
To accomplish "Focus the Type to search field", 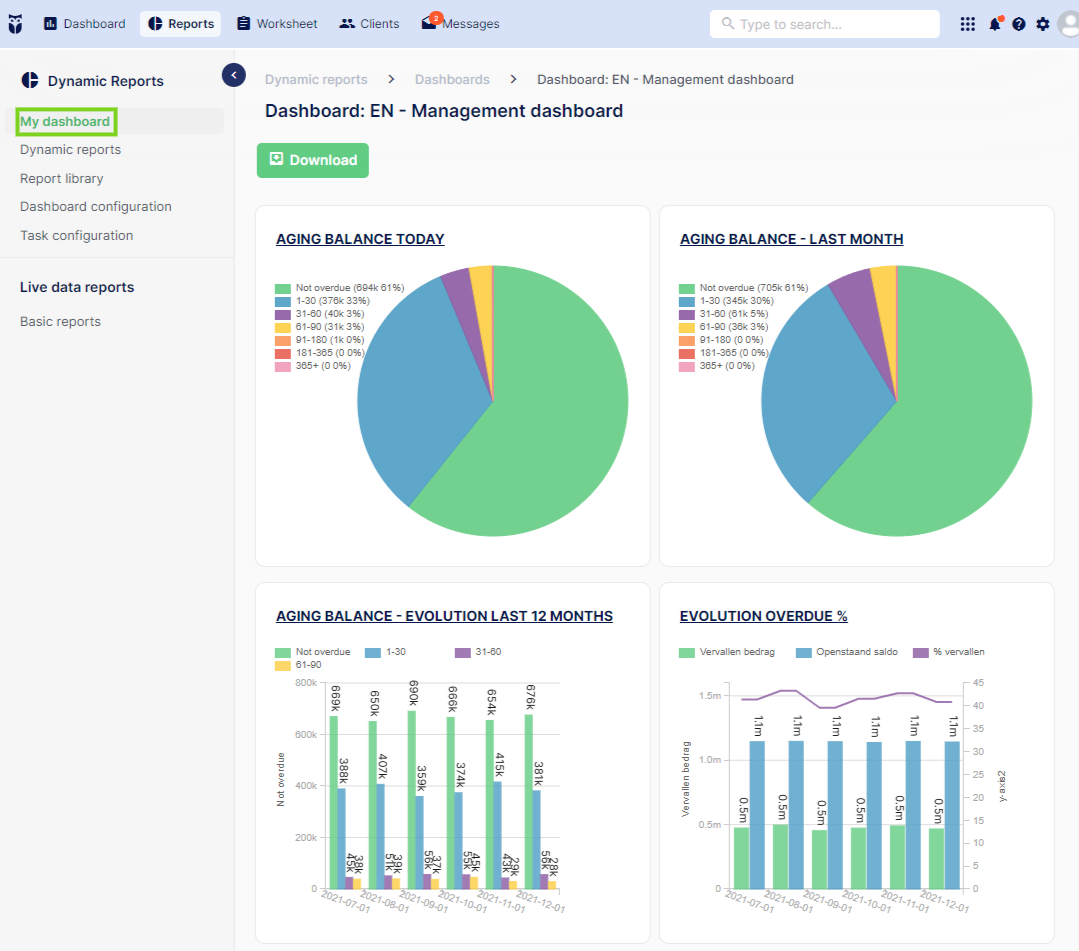I will tap(824, 24).
